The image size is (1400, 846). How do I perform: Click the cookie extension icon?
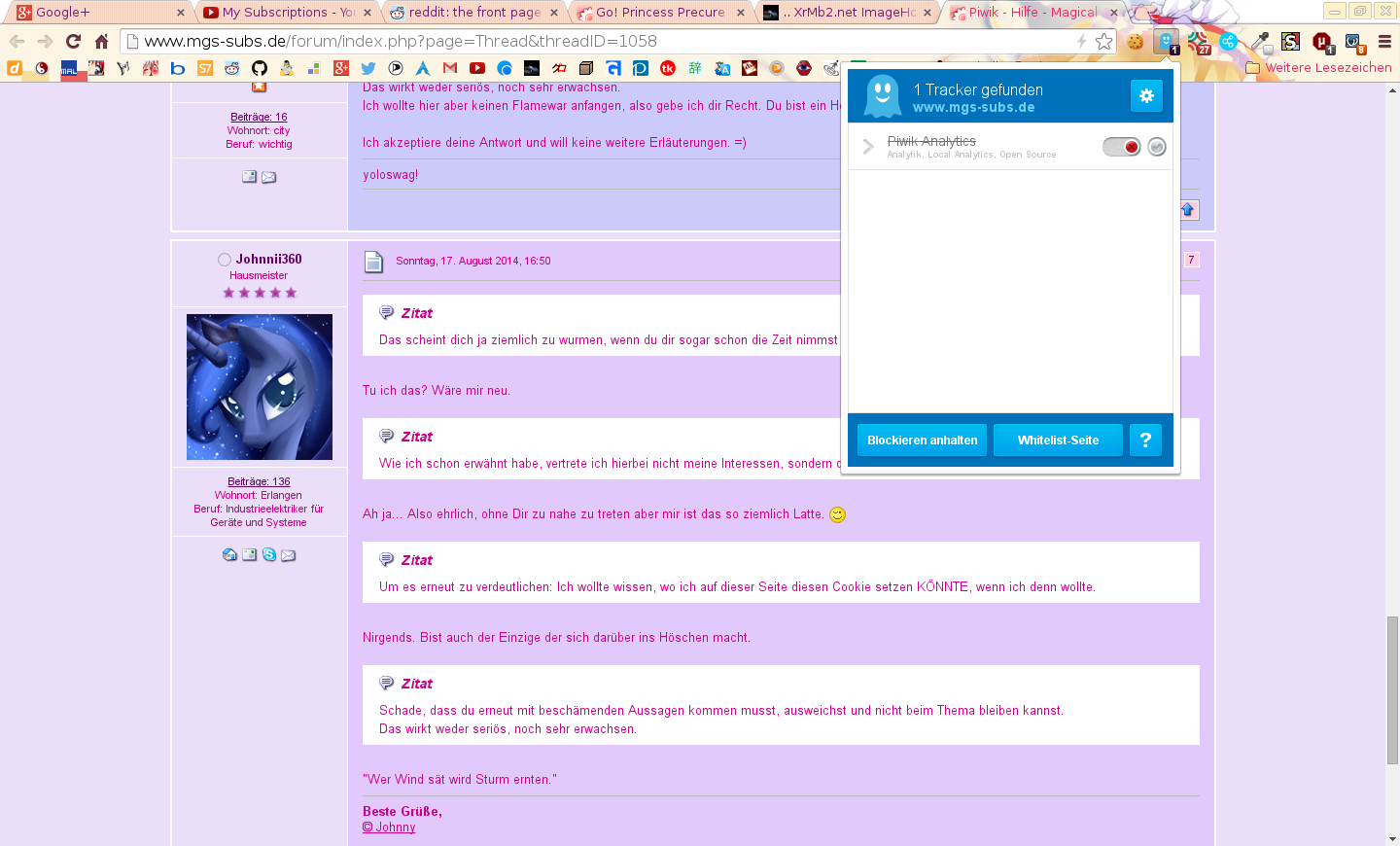coord(1135,42)
